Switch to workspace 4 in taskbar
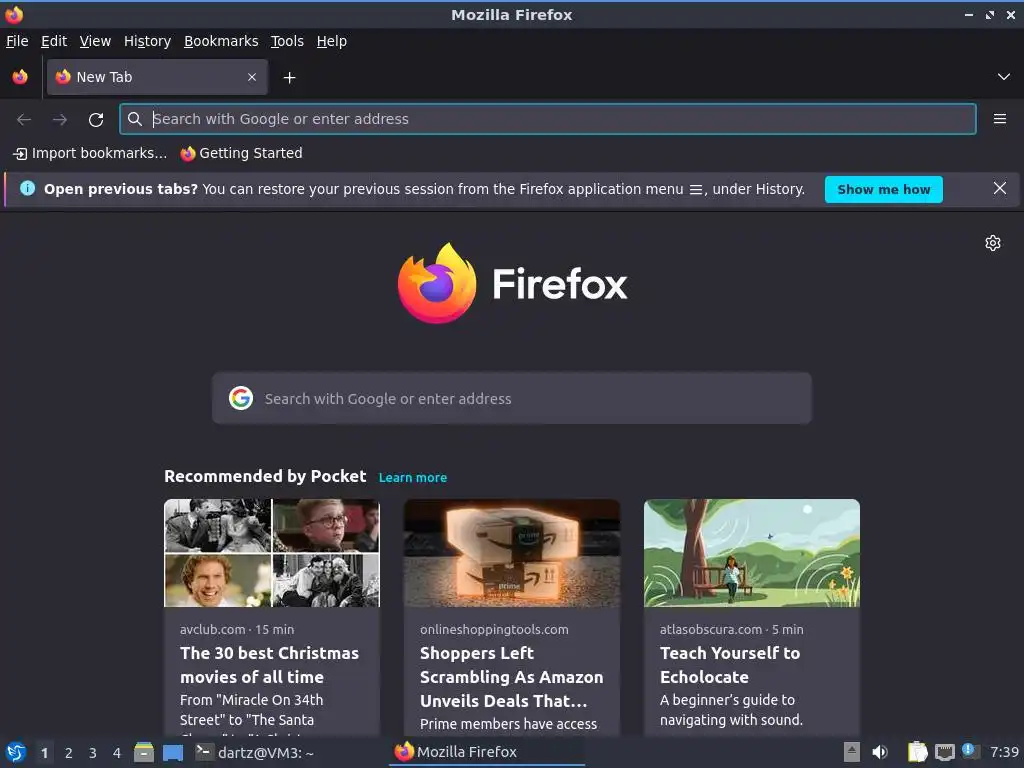This screenshot has width=1024, height=768. 117,753
